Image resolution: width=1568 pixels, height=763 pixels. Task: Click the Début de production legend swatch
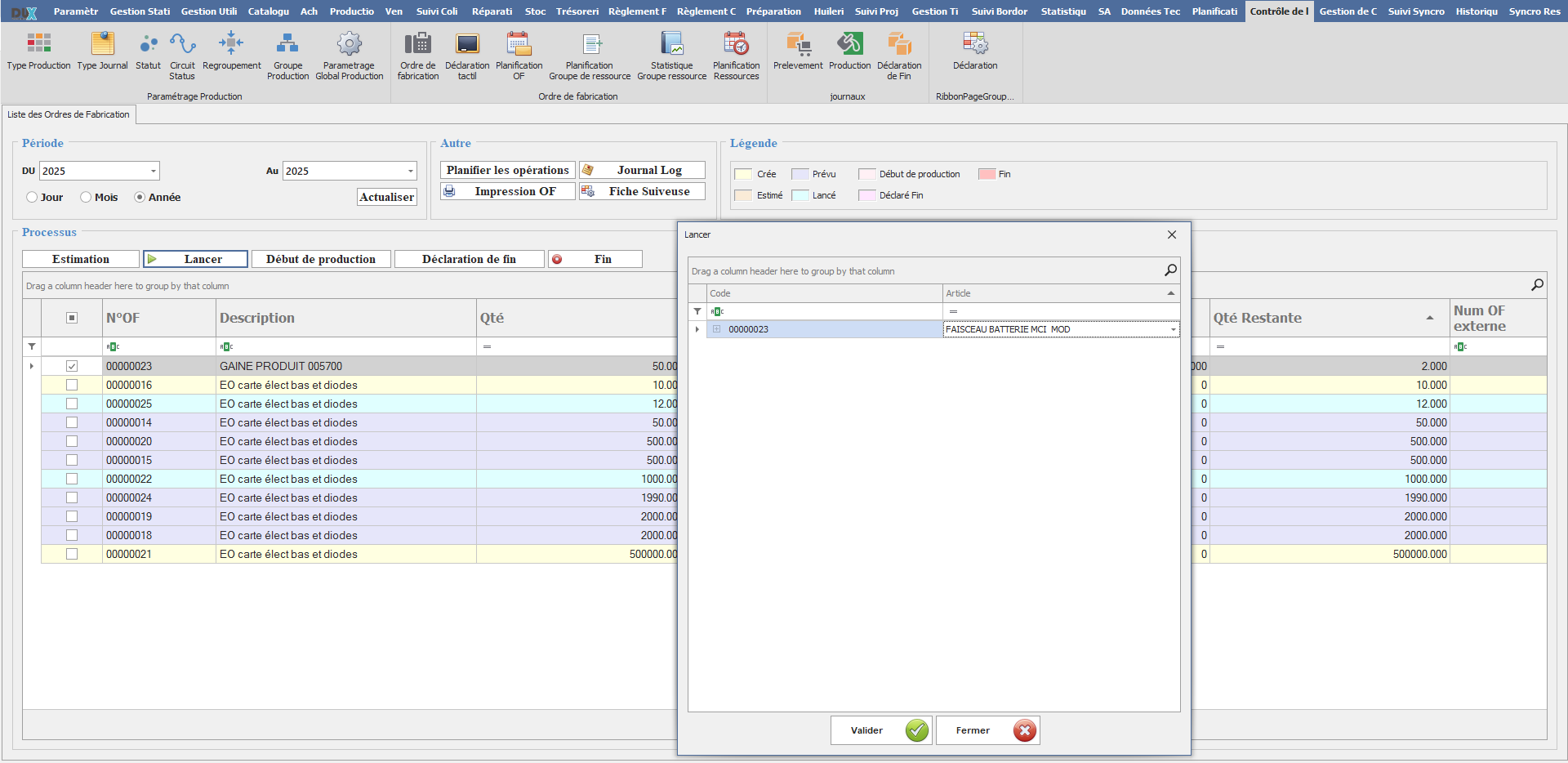click(866, 174)
